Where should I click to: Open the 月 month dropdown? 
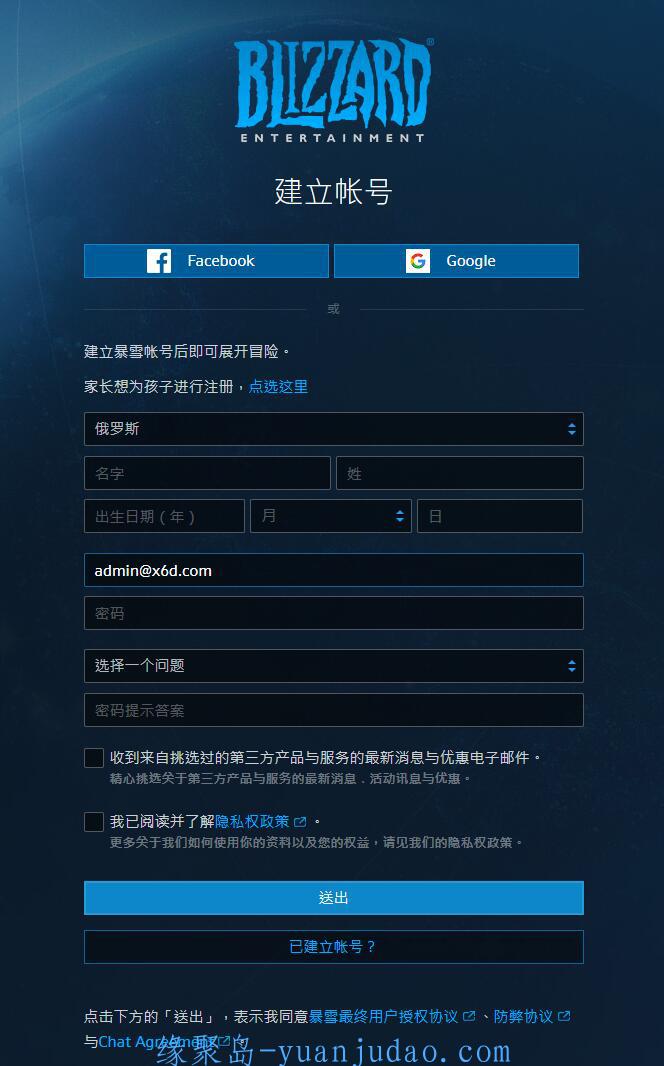331,516
